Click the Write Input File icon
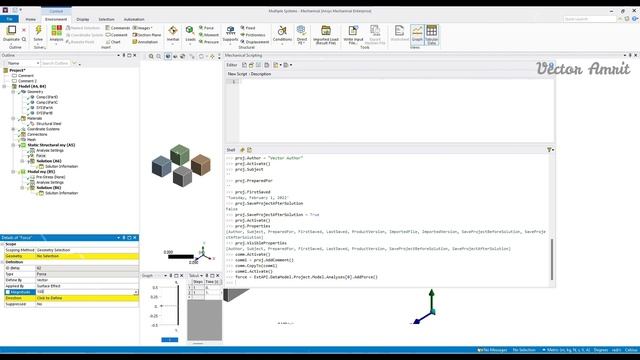The image size is (640, 360). pos(353,31)
